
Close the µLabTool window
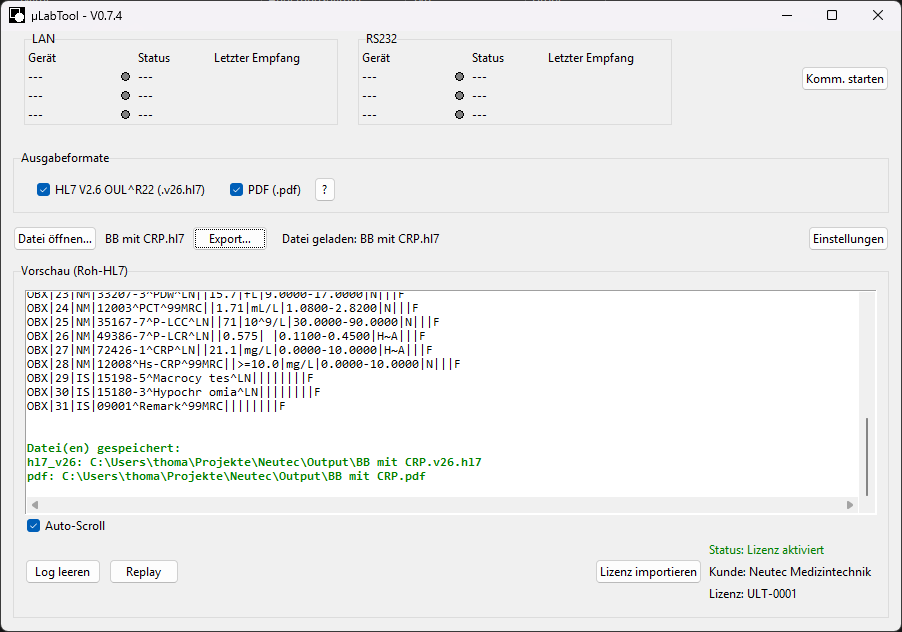878,16
